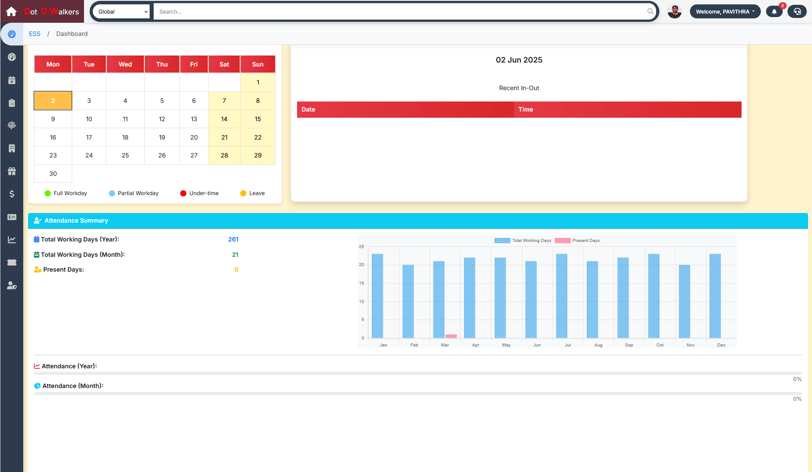The height and width of the screenshot is (472, 812).
Task: Click the Attendance Summary header bar
Action: click(x=418, y=221)
